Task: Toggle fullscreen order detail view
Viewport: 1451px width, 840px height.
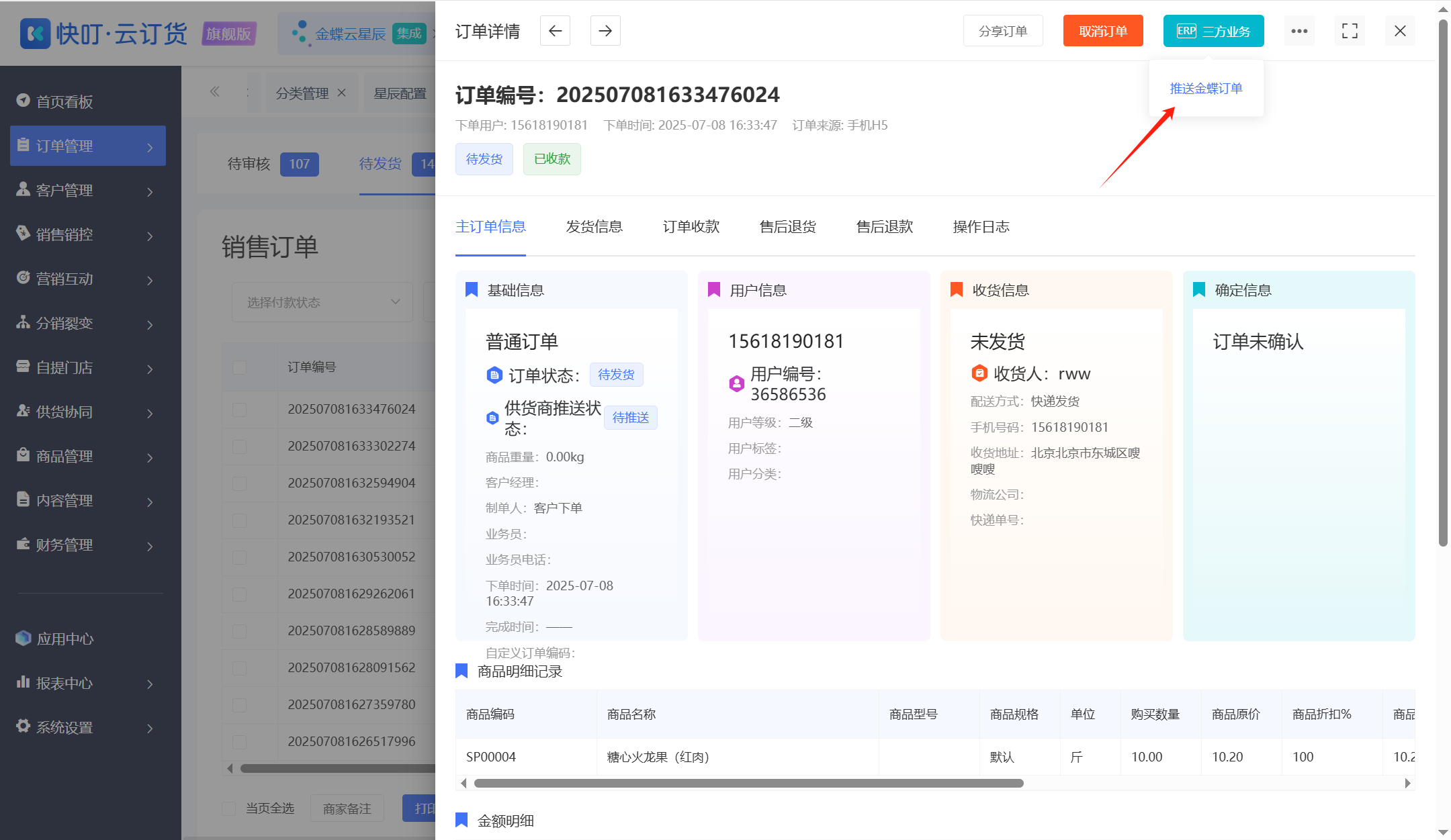Action: 1350,31
